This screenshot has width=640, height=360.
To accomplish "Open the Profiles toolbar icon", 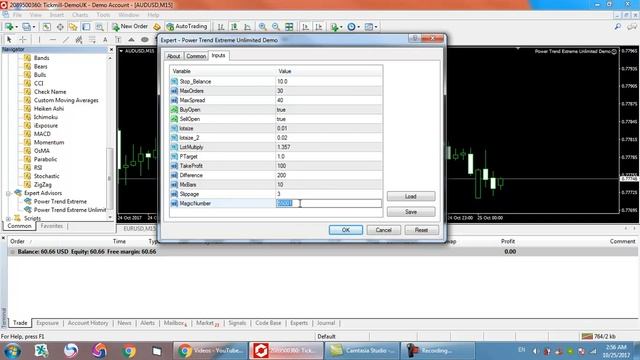I will click(x=27, y=27).
